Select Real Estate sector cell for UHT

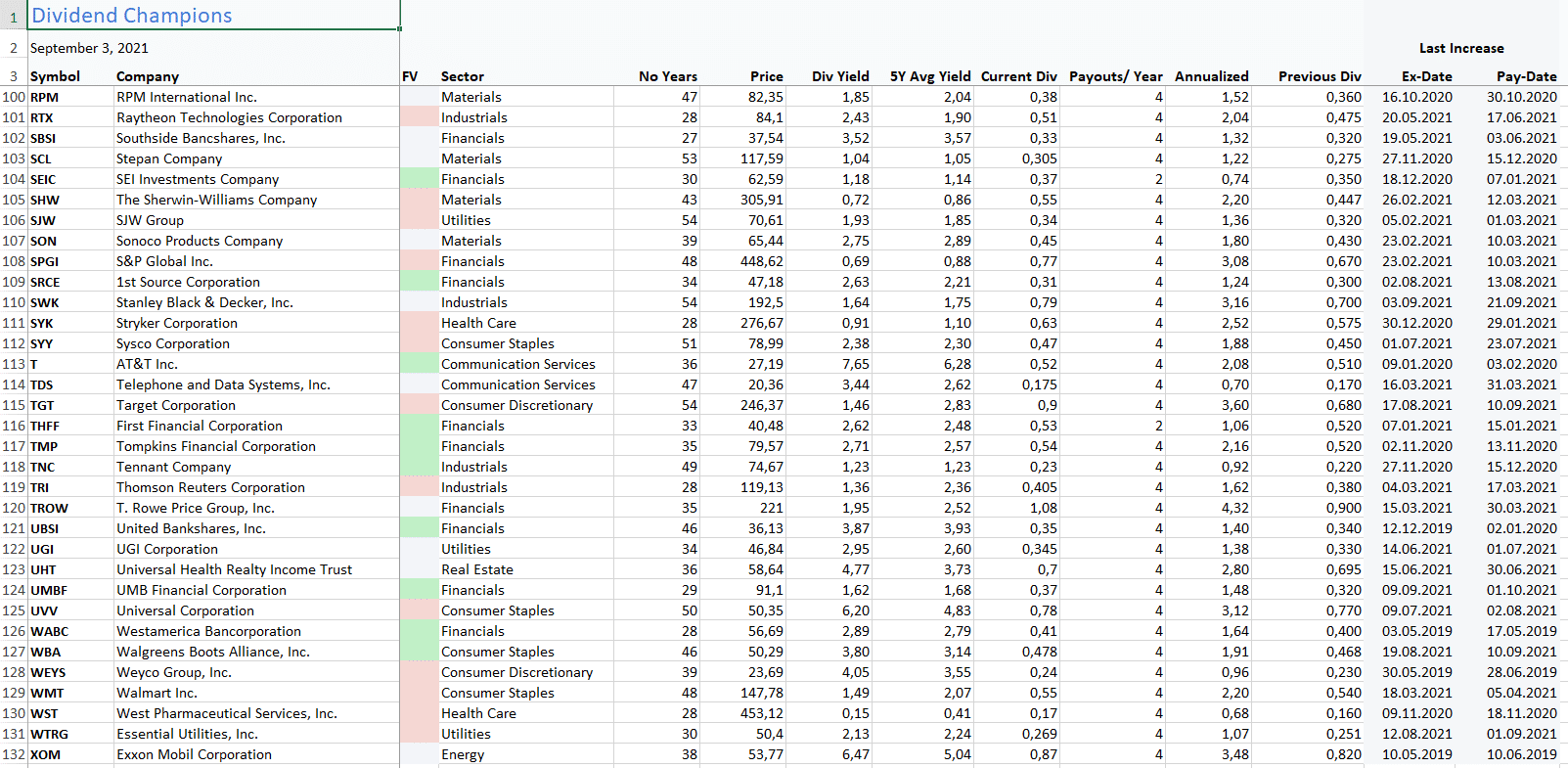click(477, 569)
